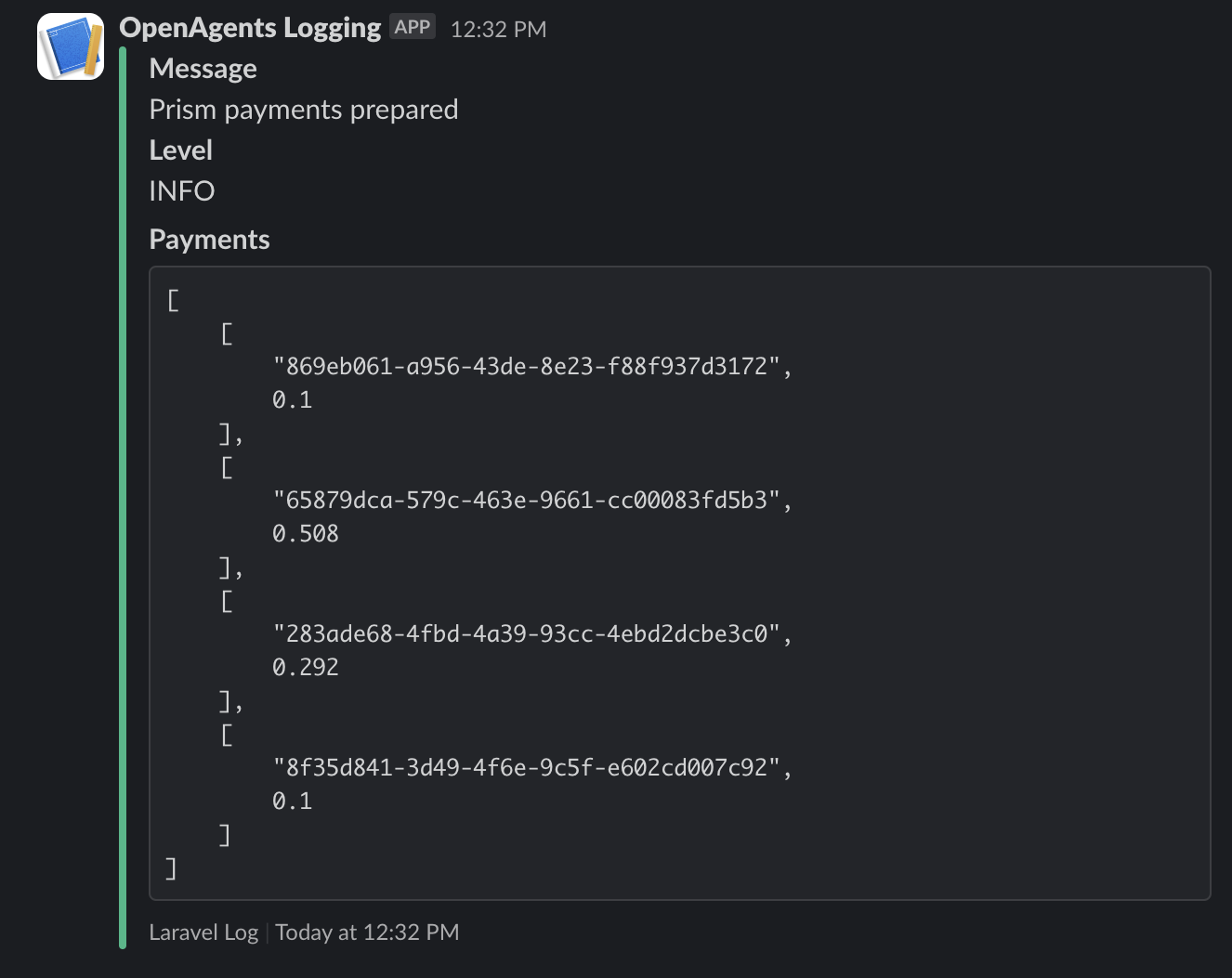
Task: Click the payment ID starting with 869eb061
Action: tap(527, 367)
